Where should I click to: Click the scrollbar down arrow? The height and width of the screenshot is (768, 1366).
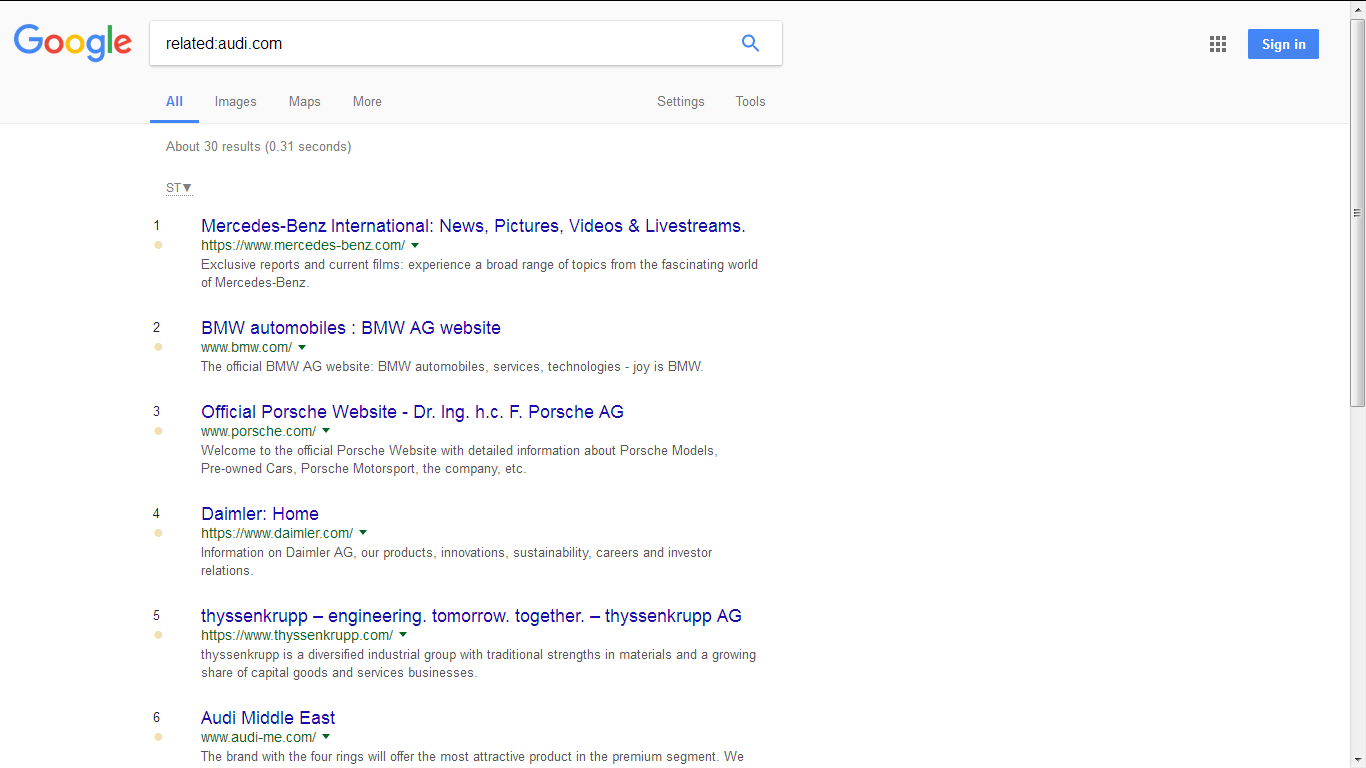(1357, 760)
